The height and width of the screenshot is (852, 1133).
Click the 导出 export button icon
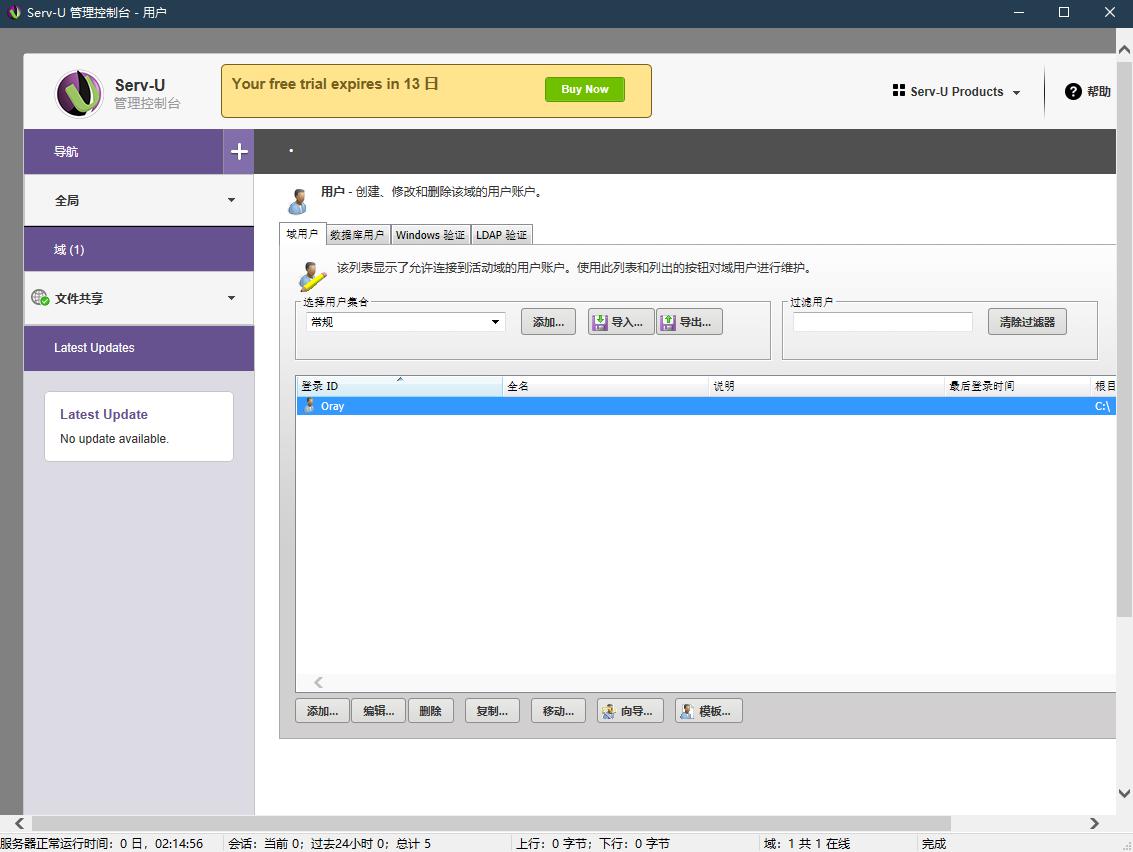tap(668, 322)
